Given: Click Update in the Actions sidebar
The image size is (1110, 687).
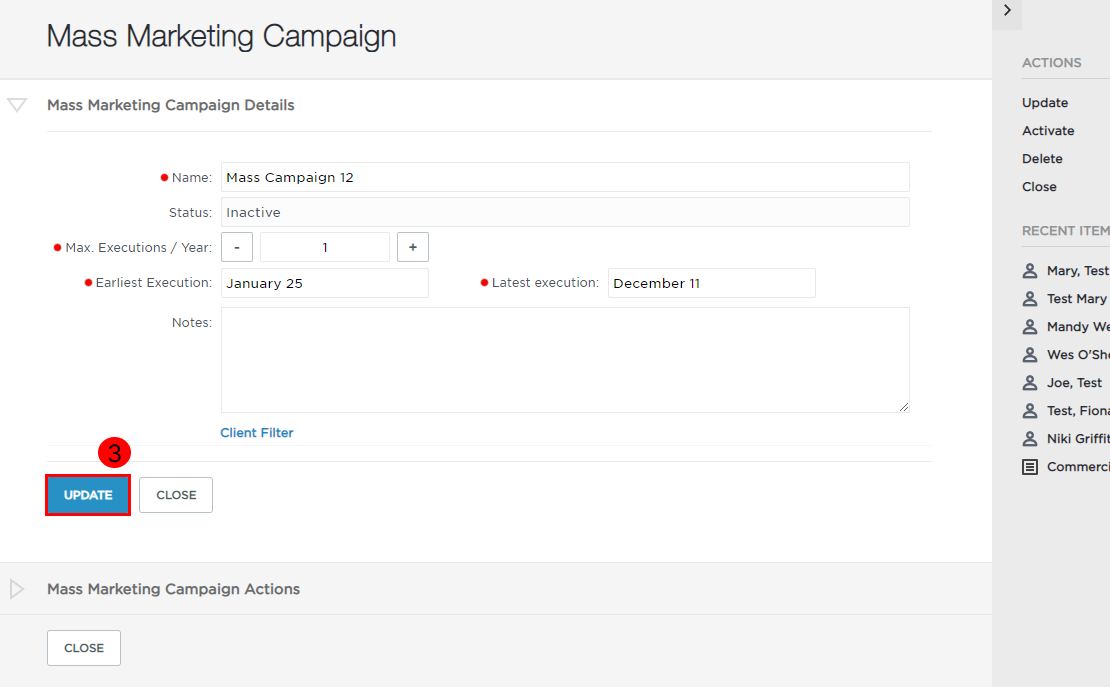Looking at the screenshot, I should click(x=1045, y=103).
